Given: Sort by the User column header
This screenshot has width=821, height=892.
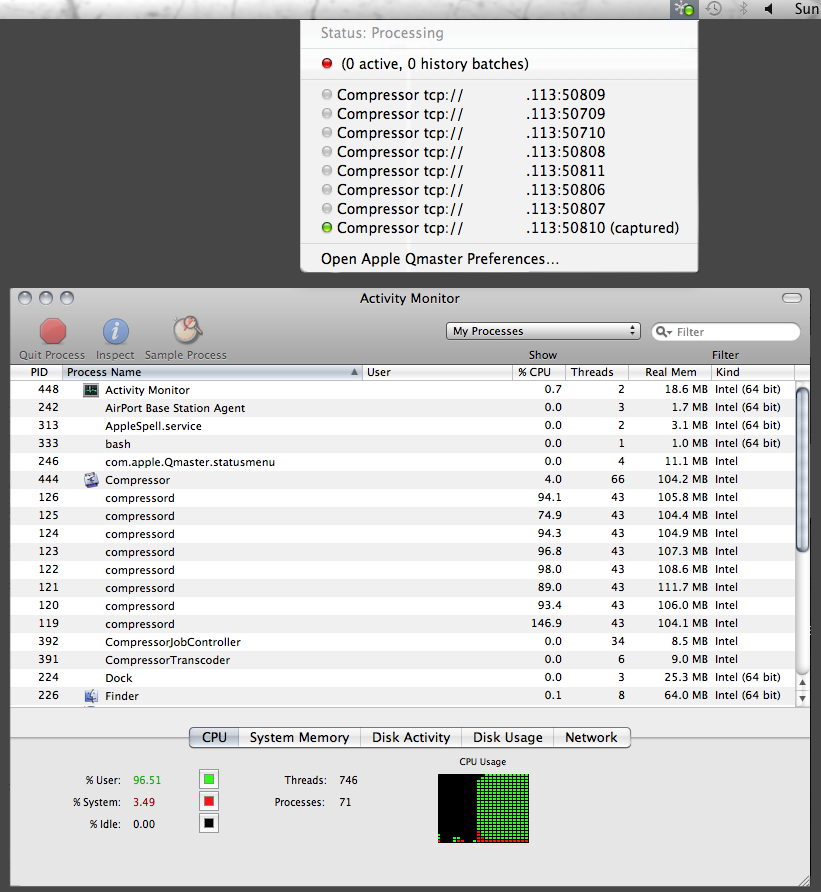Looking at the screenshot, I should (x=437, y=372).
